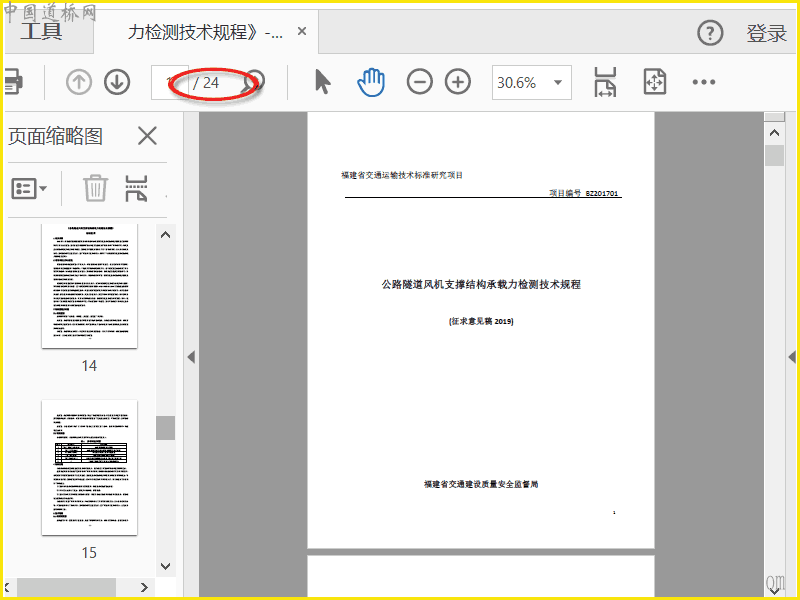The height and width of the screenshot is (600, 800).
Task: Expand the right tools pane arrow
Action: coord(792,357)
